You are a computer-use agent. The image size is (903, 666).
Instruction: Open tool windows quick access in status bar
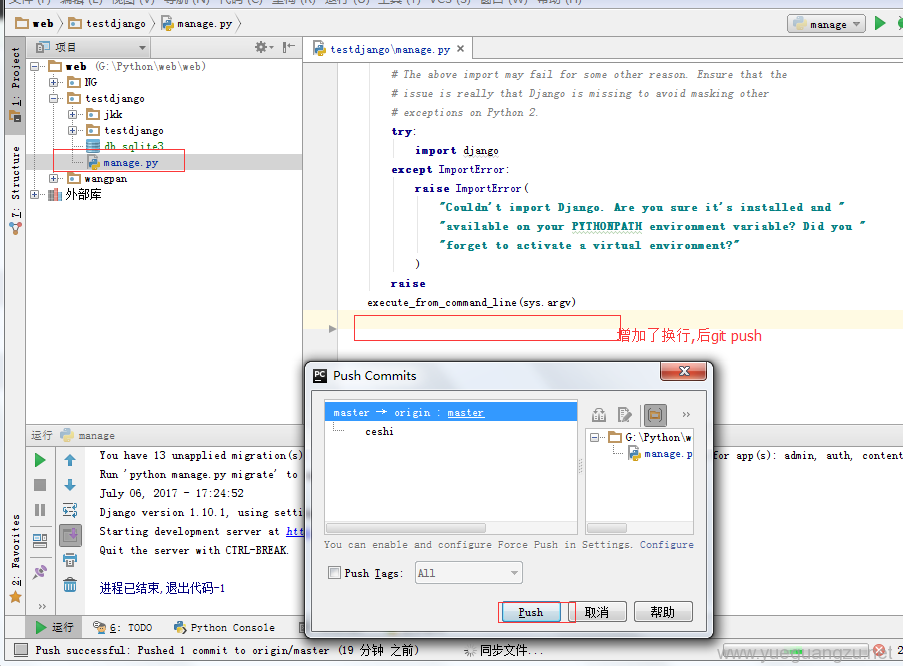(21, 650)
